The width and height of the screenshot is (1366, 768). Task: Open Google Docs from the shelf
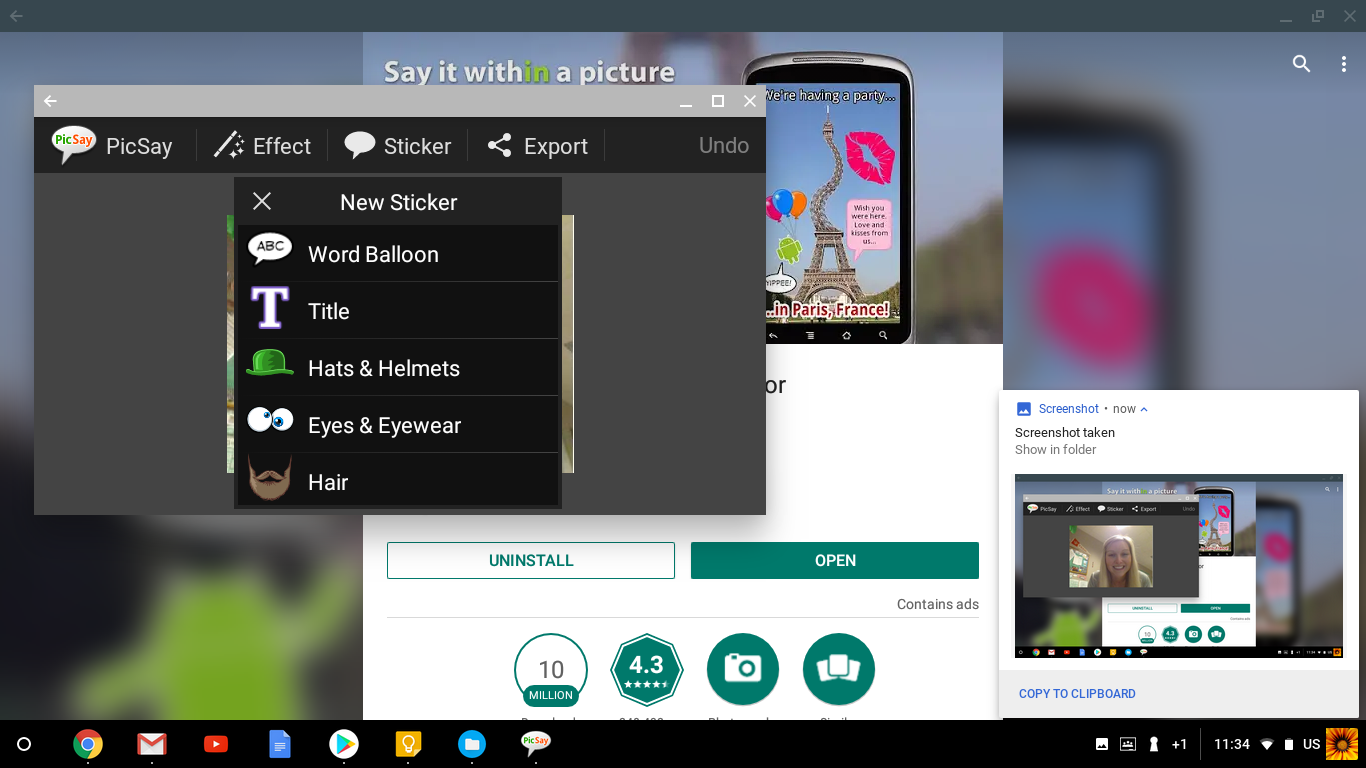point(279,744)
